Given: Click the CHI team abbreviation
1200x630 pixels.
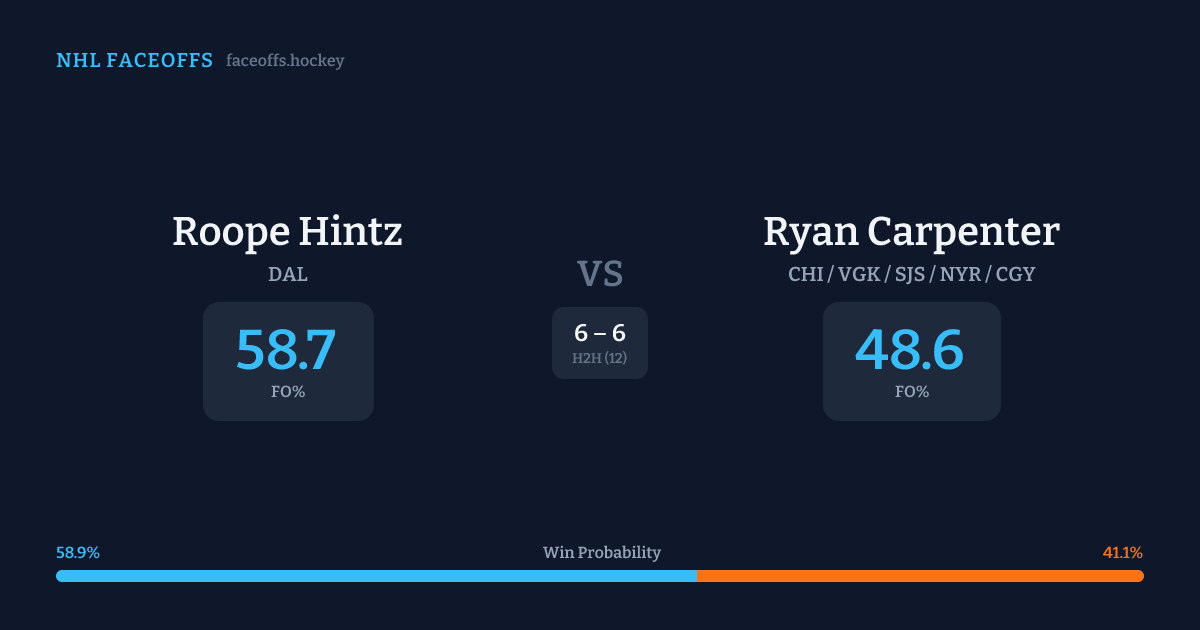Looking at the screenshot, I should pyautogui.click(x=806, y=274).
